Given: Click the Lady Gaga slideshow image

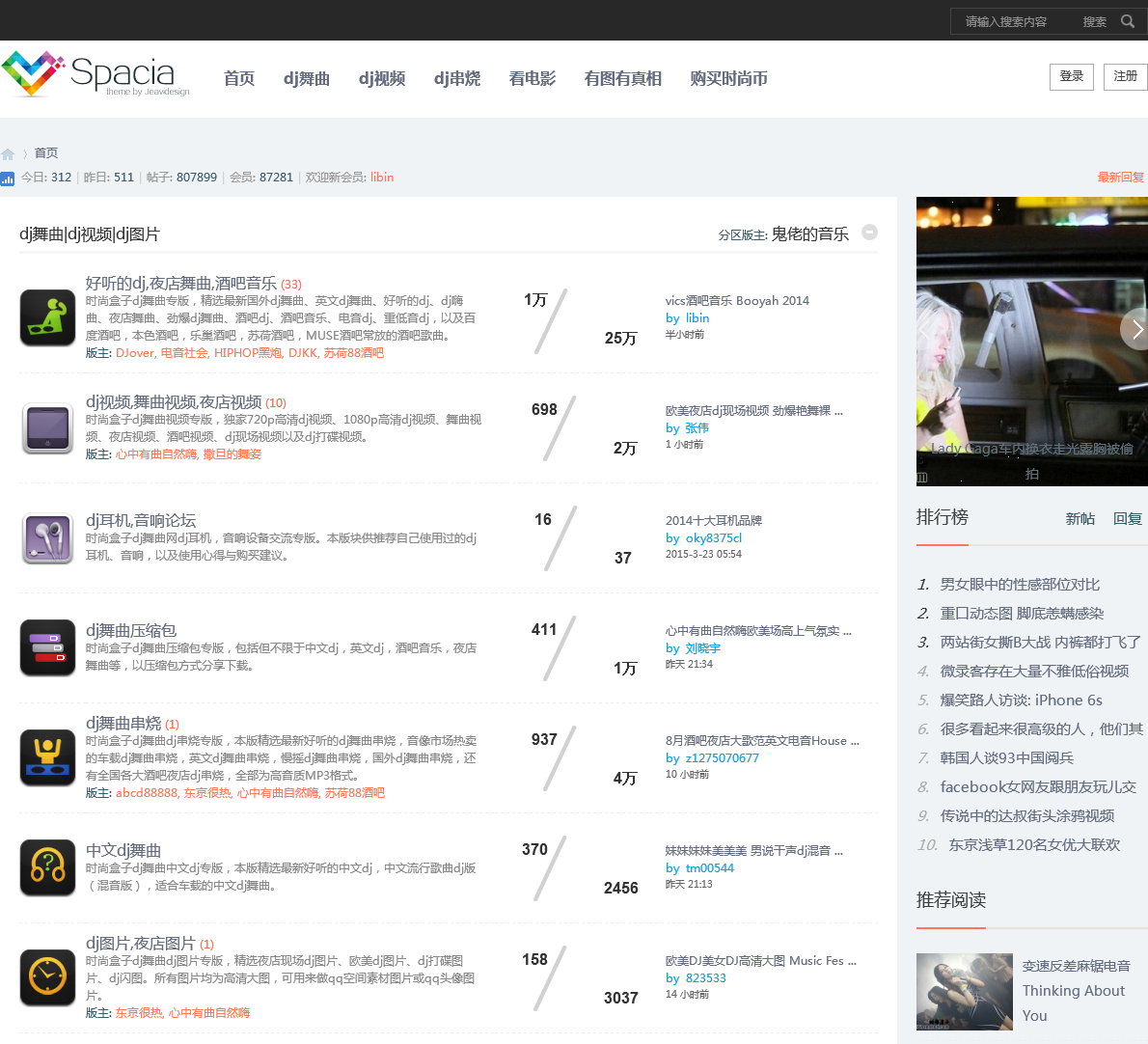Looking at the screenshot, I should [x=1031, y=342].
